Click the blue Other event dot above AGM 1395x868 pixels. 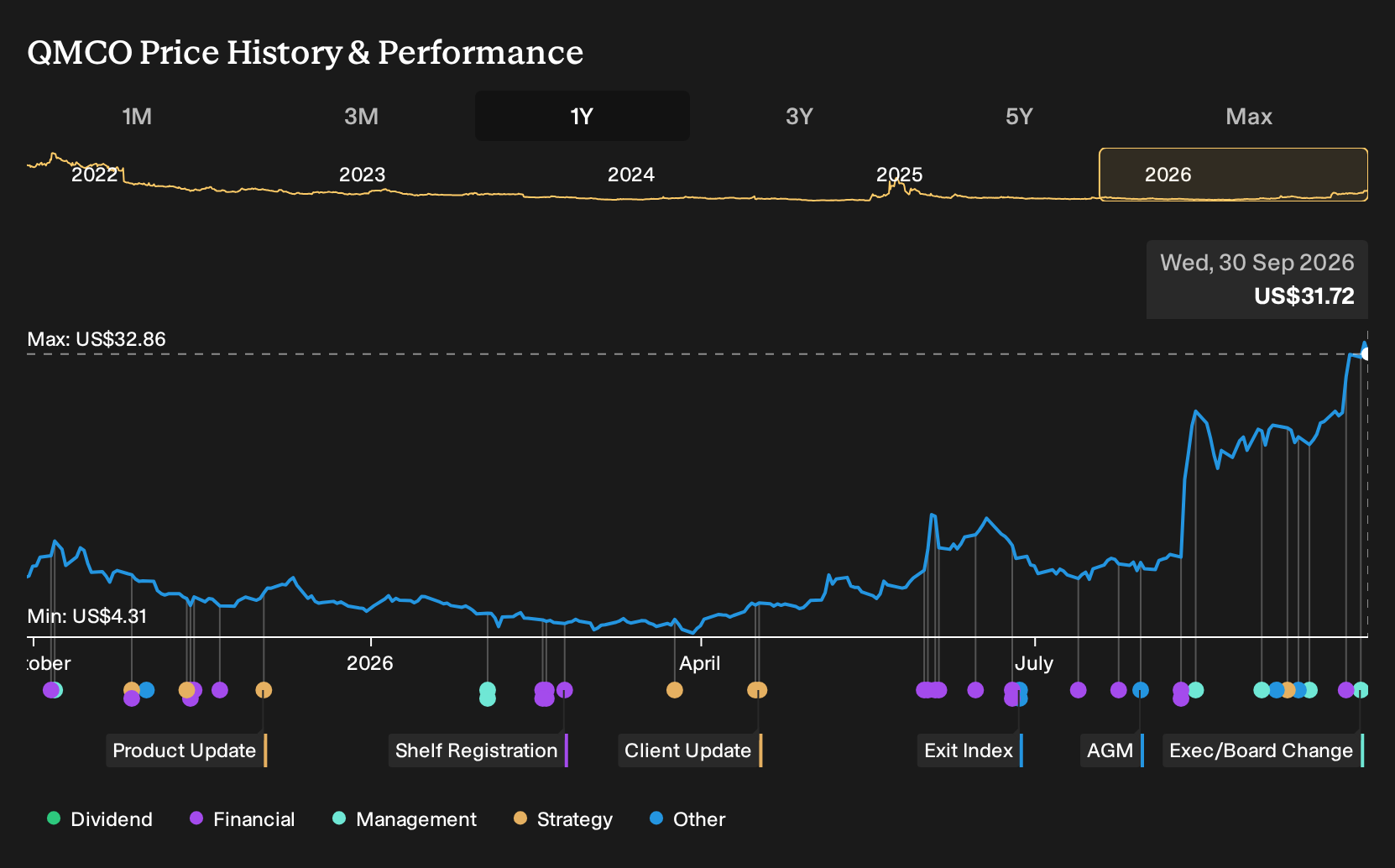[x=1141, y=690]
